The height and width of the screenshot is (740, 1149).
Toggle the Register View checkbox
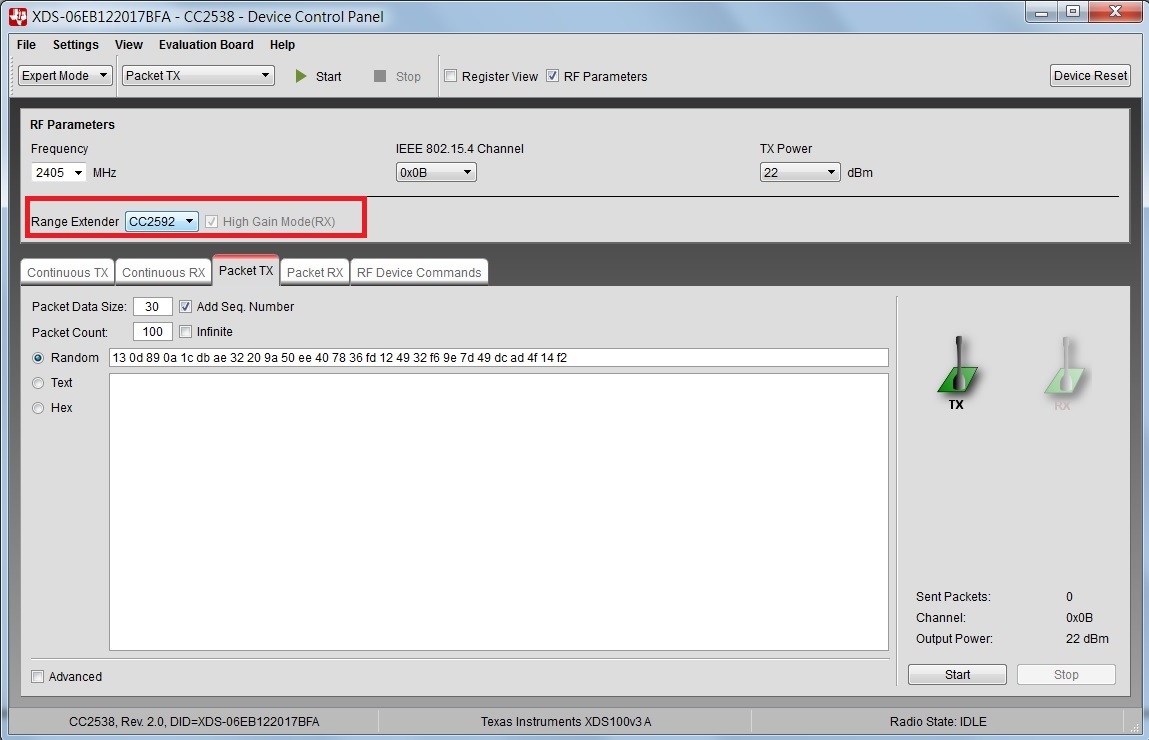tap(451, 76)
